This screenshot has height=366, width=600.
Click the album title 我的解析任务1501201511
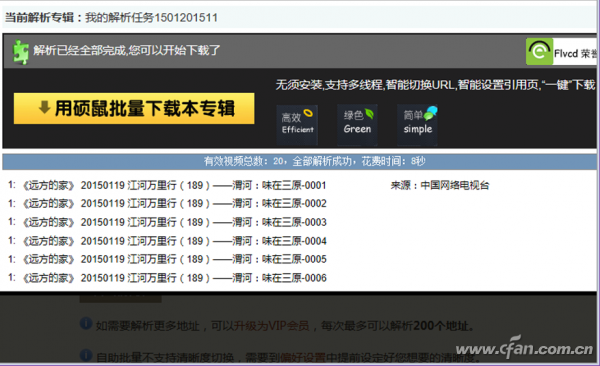click(x=151, y=18)
